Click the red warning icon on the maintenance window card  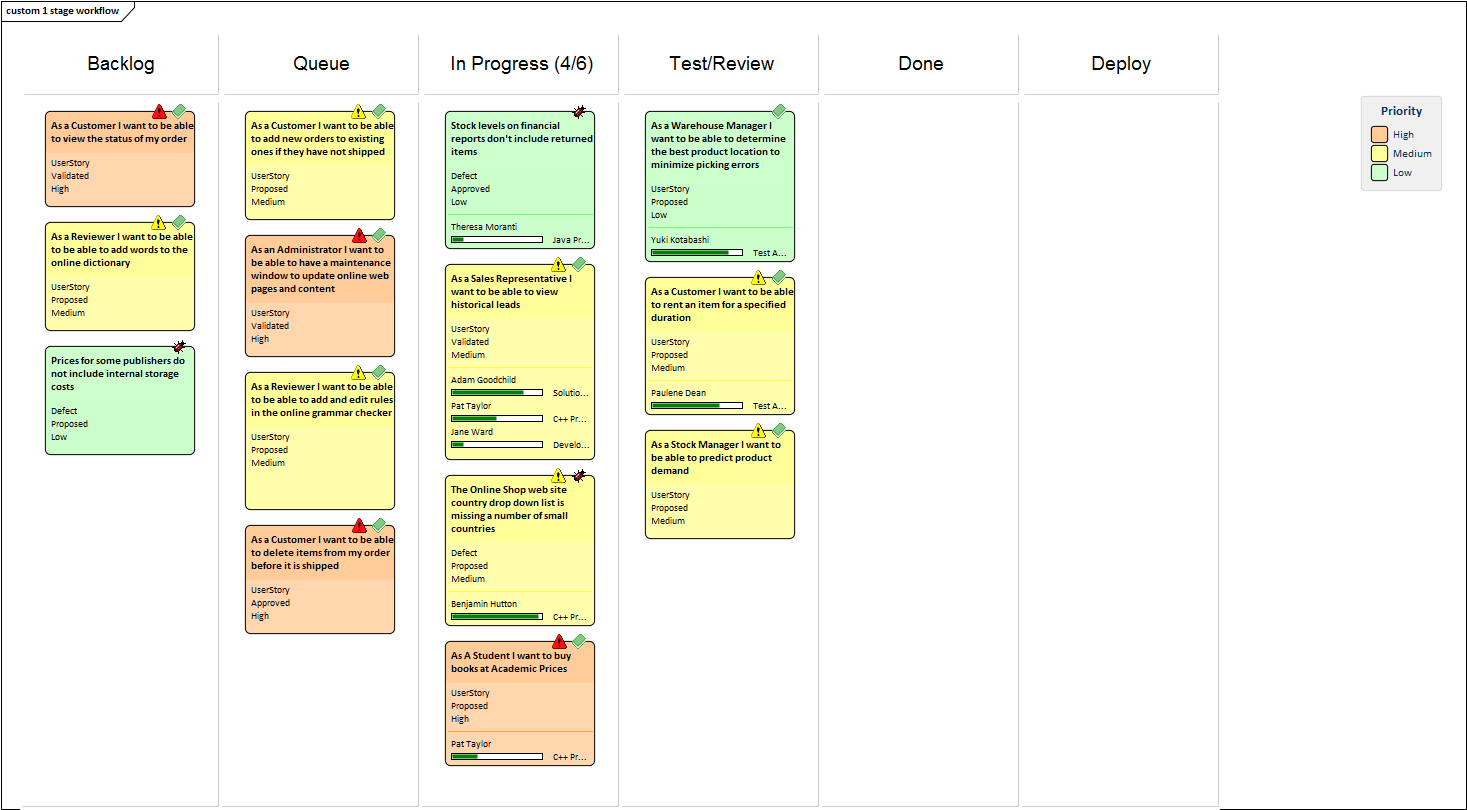point(359,236)
